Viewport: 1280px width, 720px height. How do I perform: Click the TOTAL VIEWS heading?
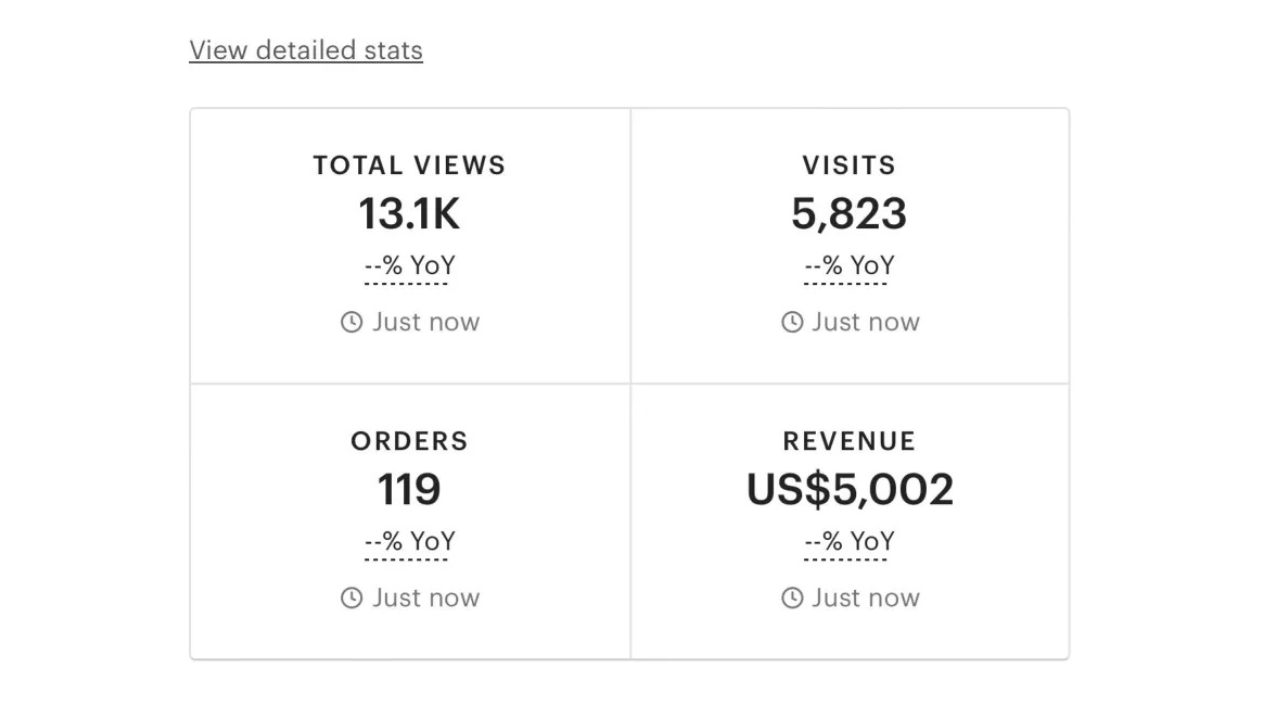(409, 165)
